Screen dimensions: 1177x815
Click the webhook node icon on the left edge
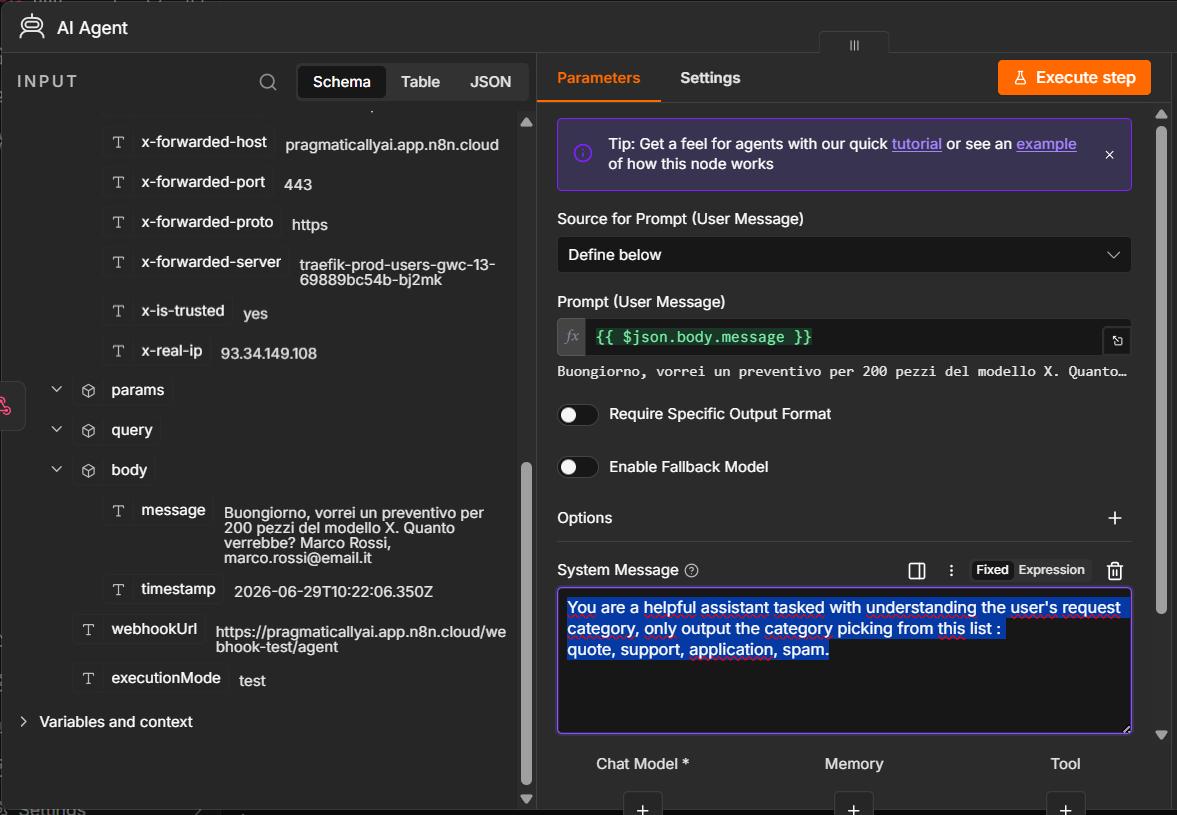click(6, 406)
